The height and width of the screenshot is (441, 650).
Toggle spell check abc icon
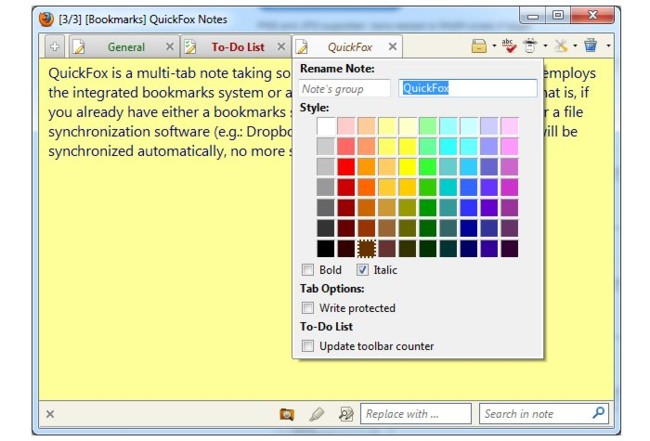point(509,46)
